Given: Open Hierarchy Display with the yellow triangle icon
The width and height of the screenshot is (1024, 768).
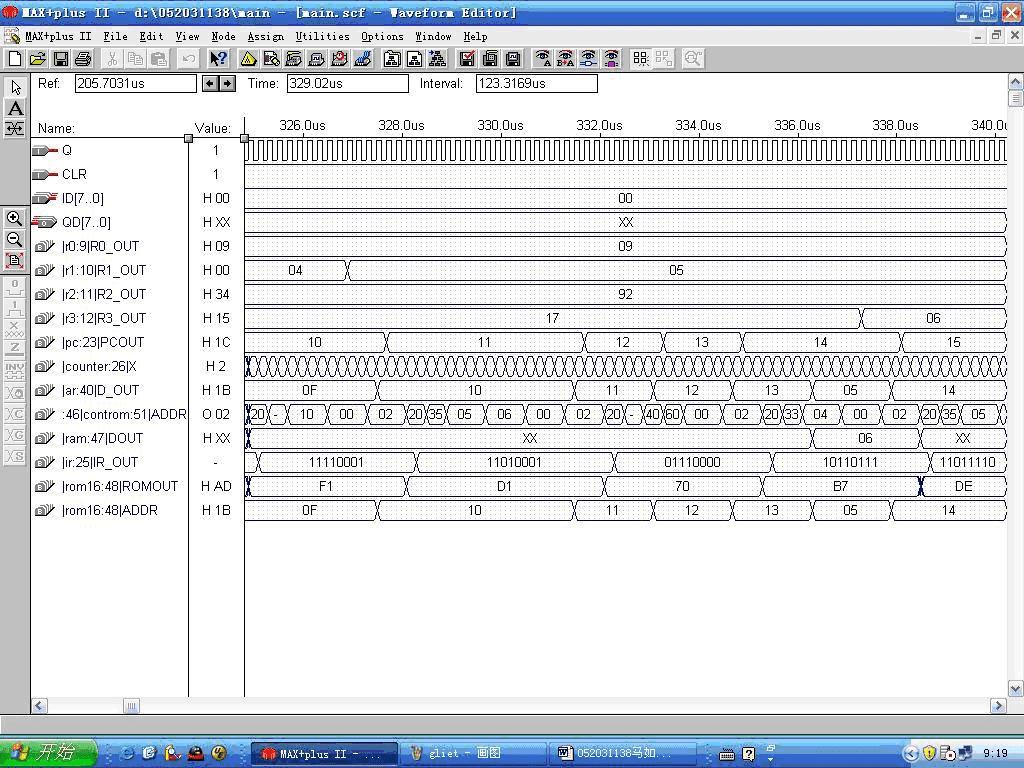Looking at the screenshot, I should 248,59.
